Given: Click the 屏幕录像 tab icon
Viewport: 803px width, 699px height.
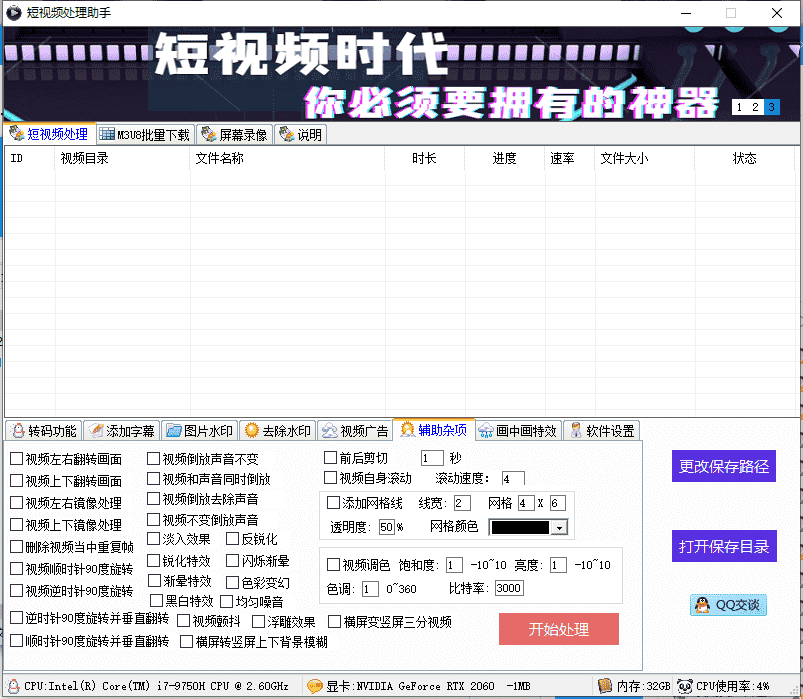Looking at the screenshot, I should (208, 134).
